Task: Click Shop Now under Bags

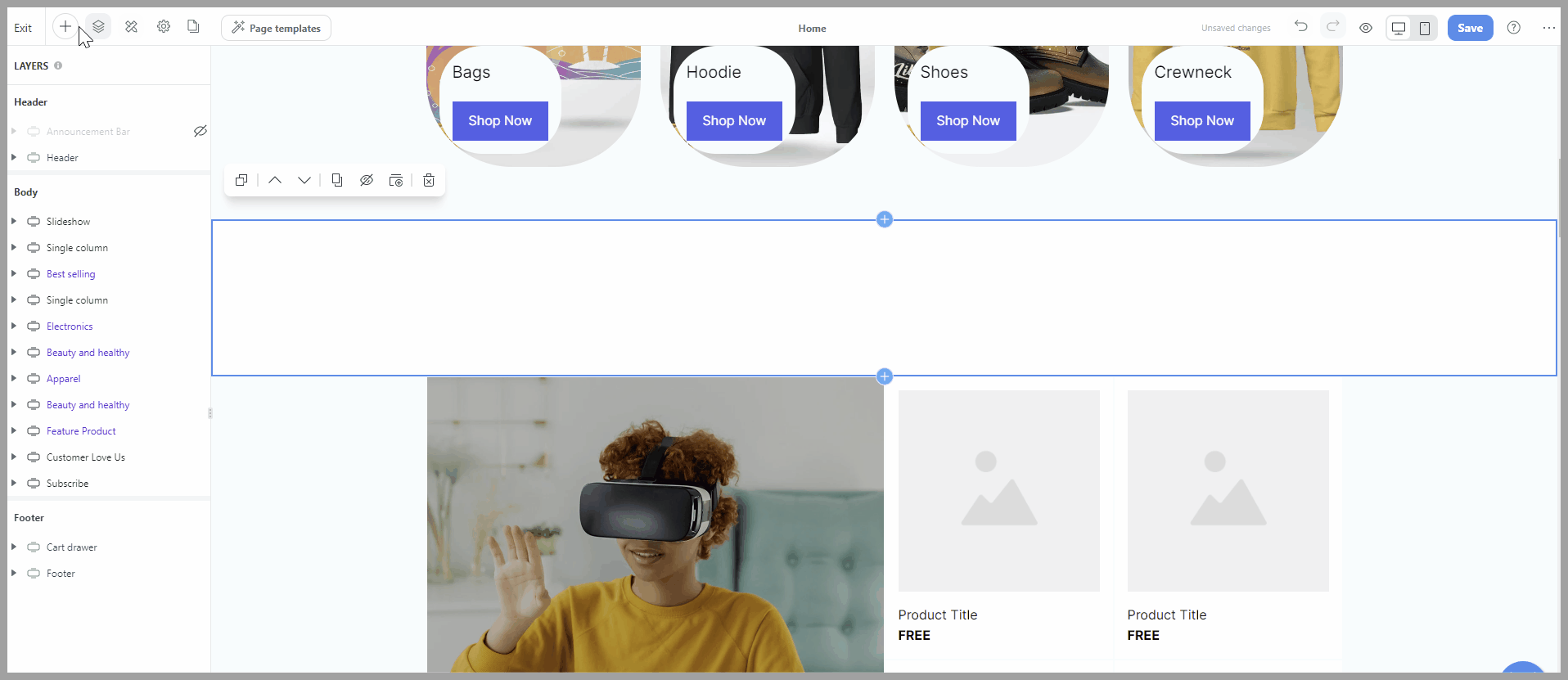Action: click(x=500, y=121)
